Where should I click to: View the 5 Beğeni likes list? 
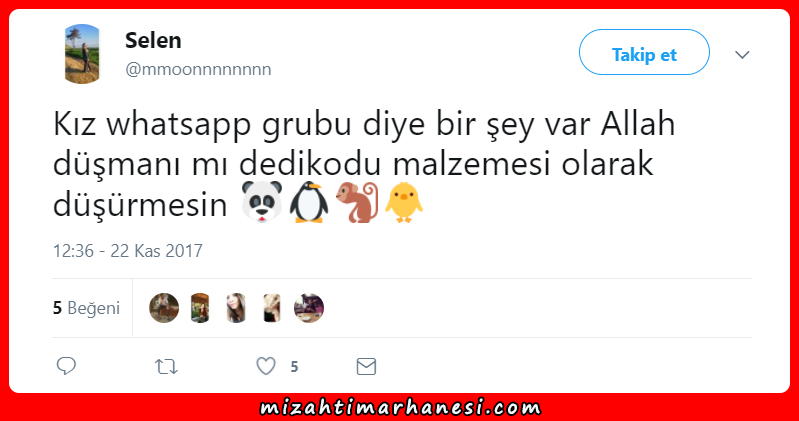(86, 308)
